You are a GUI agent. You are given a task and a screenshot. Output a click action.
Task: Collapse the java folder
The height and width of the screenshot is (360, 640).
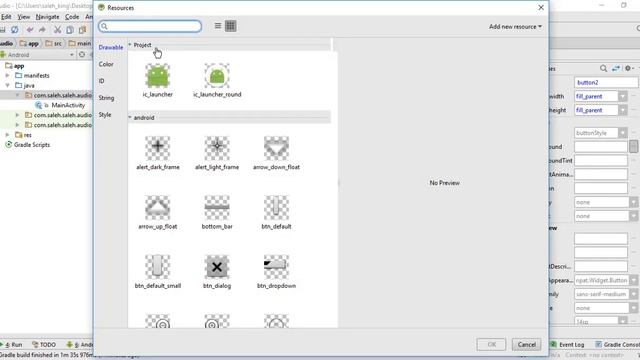(7, 85)
